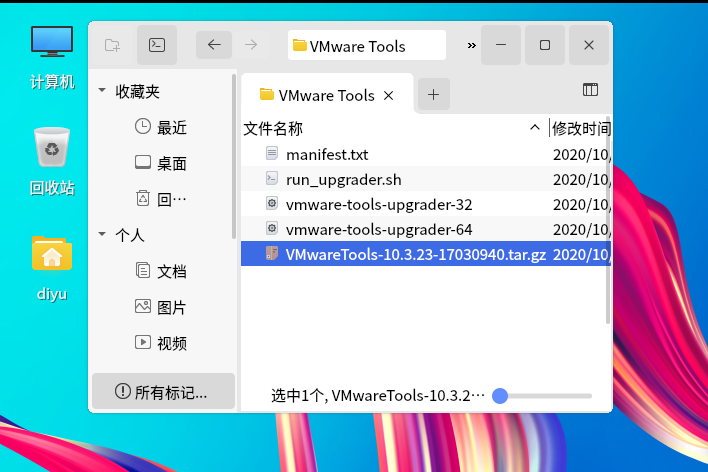Open 桌面 in sidebar

[161, 163]
